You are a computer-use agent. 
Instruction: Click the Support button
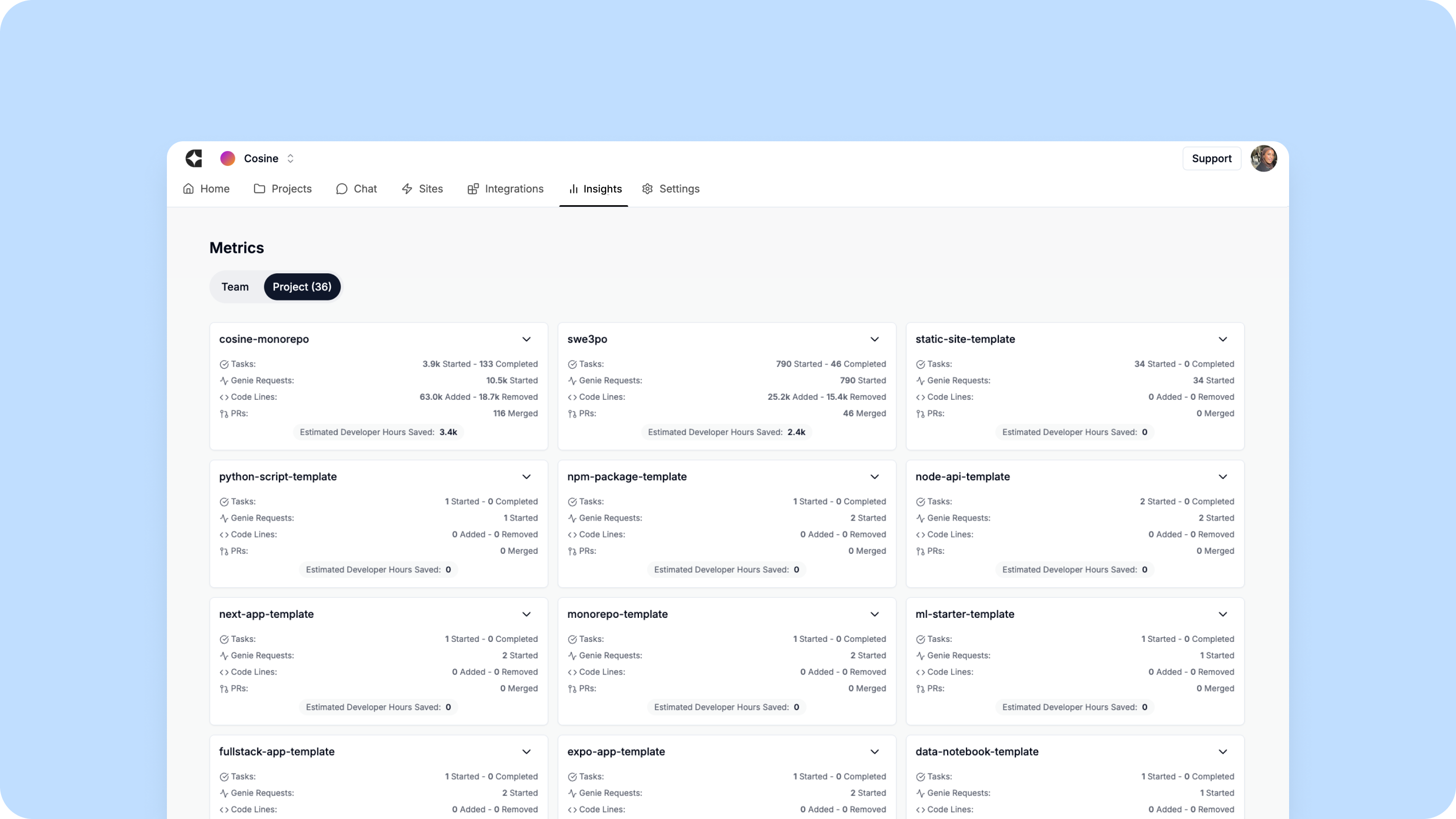[1211, 158]
